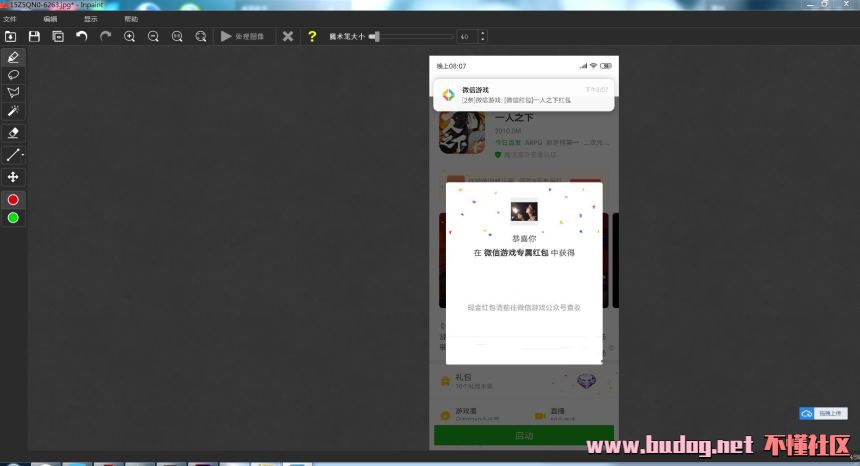
Task: Select the Eraser tool
Action: tap(13, 133)
